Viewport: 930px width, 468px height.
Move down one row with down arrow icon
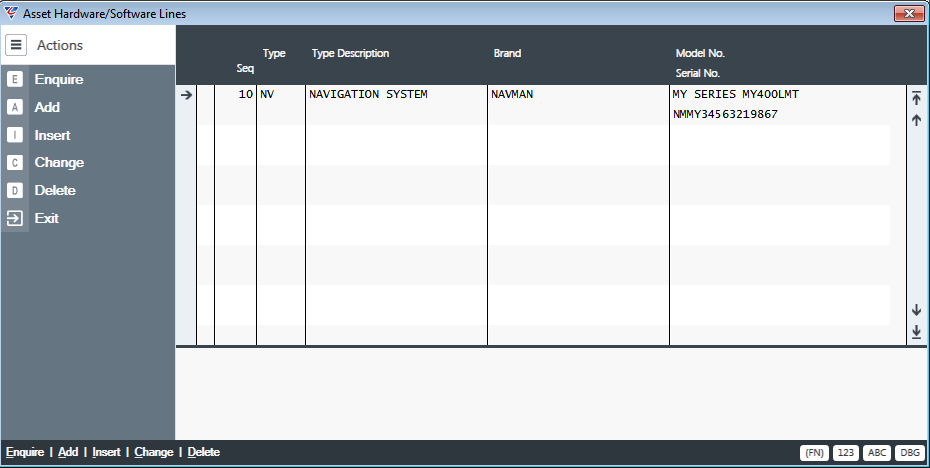tap(916, 310)
